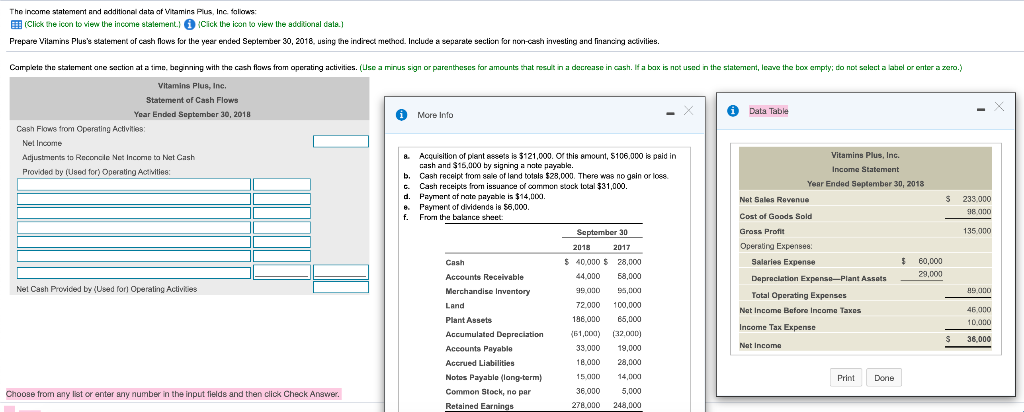Click Total Operating Expenses value 89,000
Screen dimensions: 1024x412
point(979,291)
